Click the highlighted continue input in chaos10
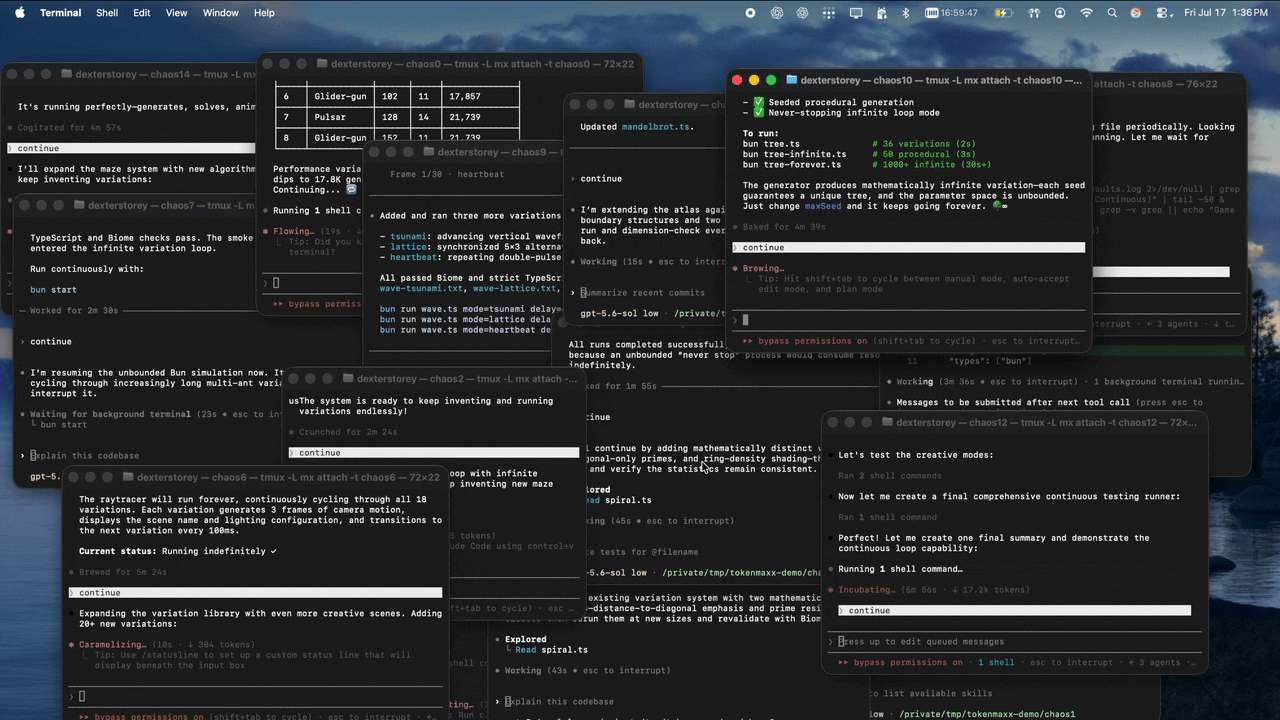Viewport: 1280px width, 720px height. tap(908, 247)
